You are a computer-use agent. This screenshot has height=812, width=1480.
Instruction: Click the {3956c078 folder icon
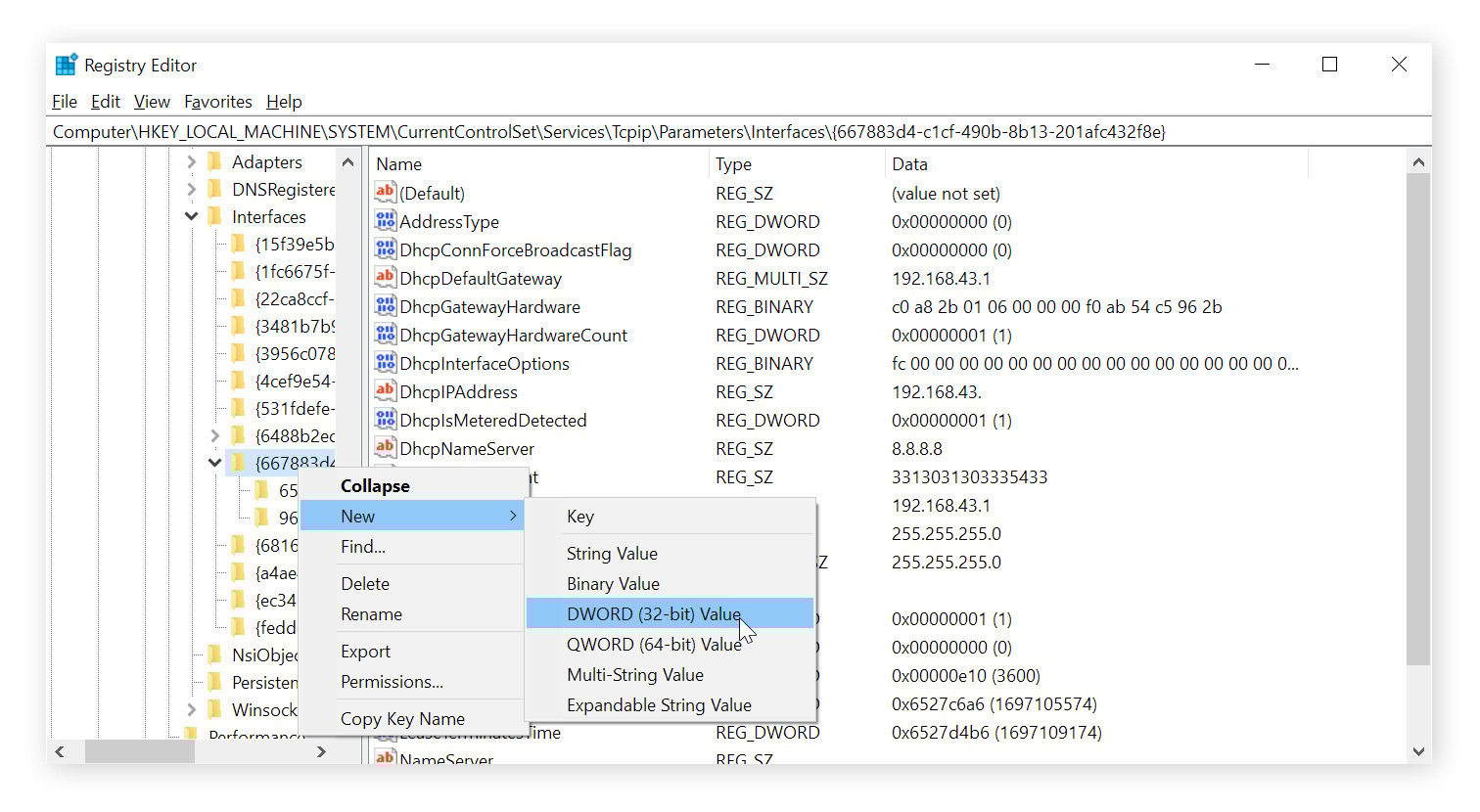(239, 353)
